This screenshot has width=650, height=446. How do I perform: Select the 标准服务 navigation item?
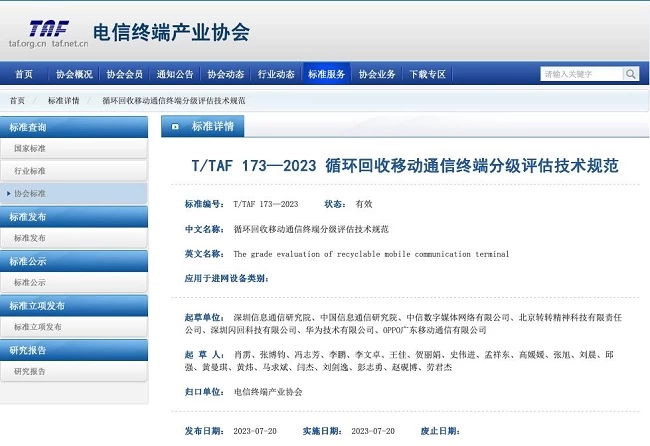click(327, 74)
